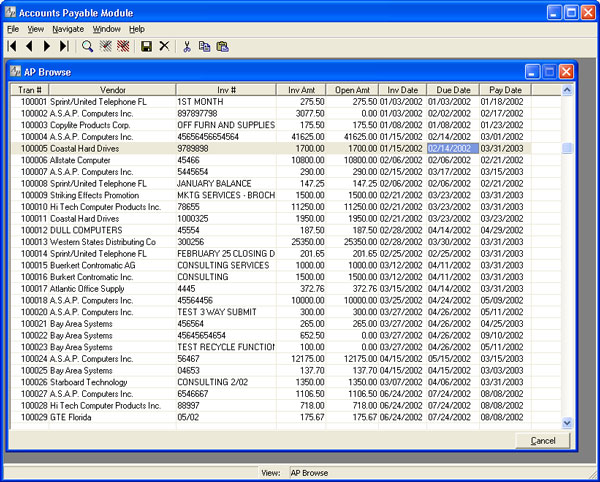Cut with the scissors icon
The height and width of the screenshot is (482, 600).
[x=187, y=46]
